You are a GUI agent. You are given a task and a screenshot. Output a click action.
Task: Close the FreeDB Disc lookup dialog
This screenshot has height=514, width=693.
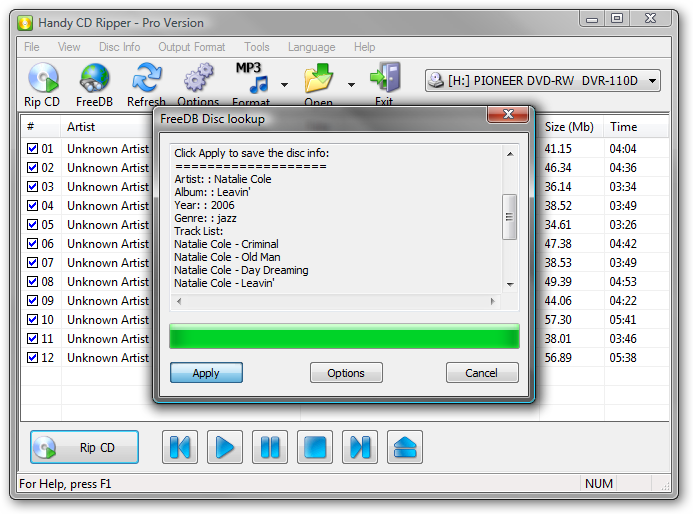pos(508,114)
